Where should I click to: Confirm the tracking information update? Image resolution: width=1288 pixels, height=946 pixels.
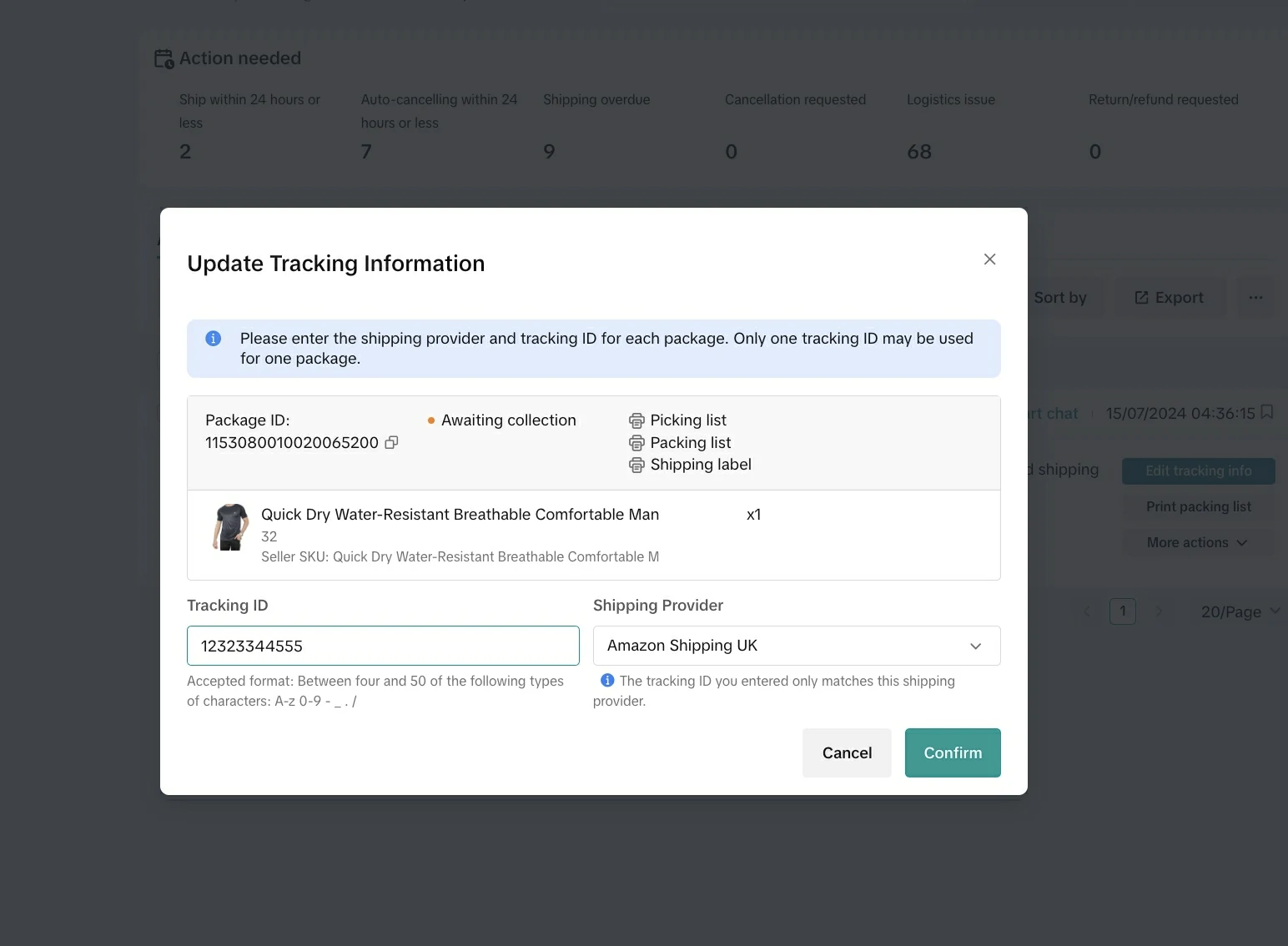click(x=952, y=752)
